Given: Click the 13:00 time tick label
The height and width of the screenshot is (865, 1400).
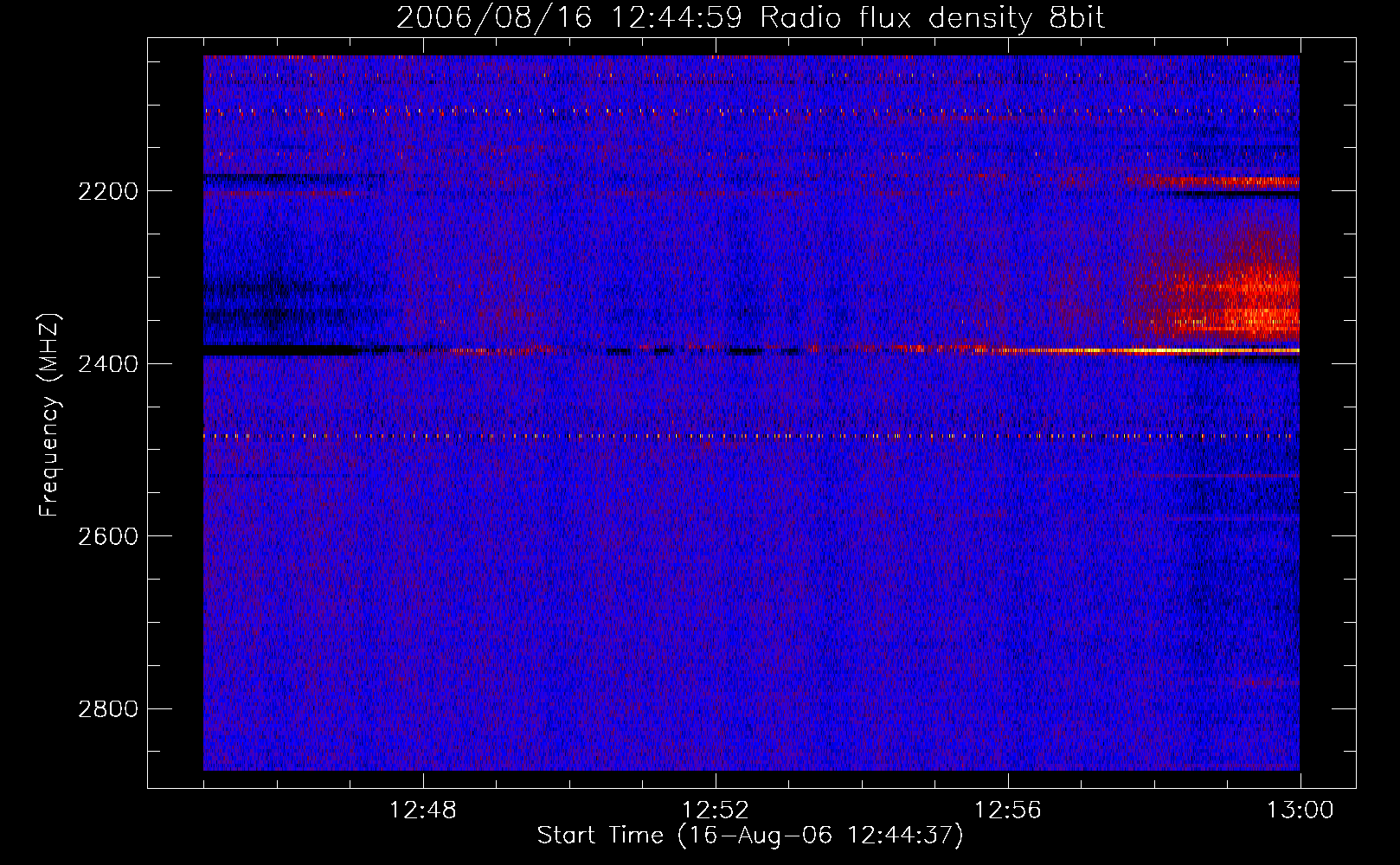Looking at the screenshot, I should [x=1300, y=811].
